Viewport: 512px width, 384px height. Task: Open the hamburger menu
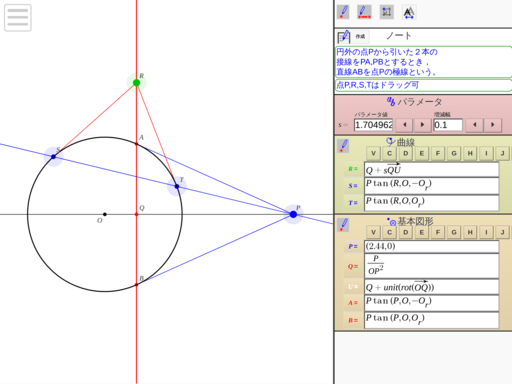[18, 18]
